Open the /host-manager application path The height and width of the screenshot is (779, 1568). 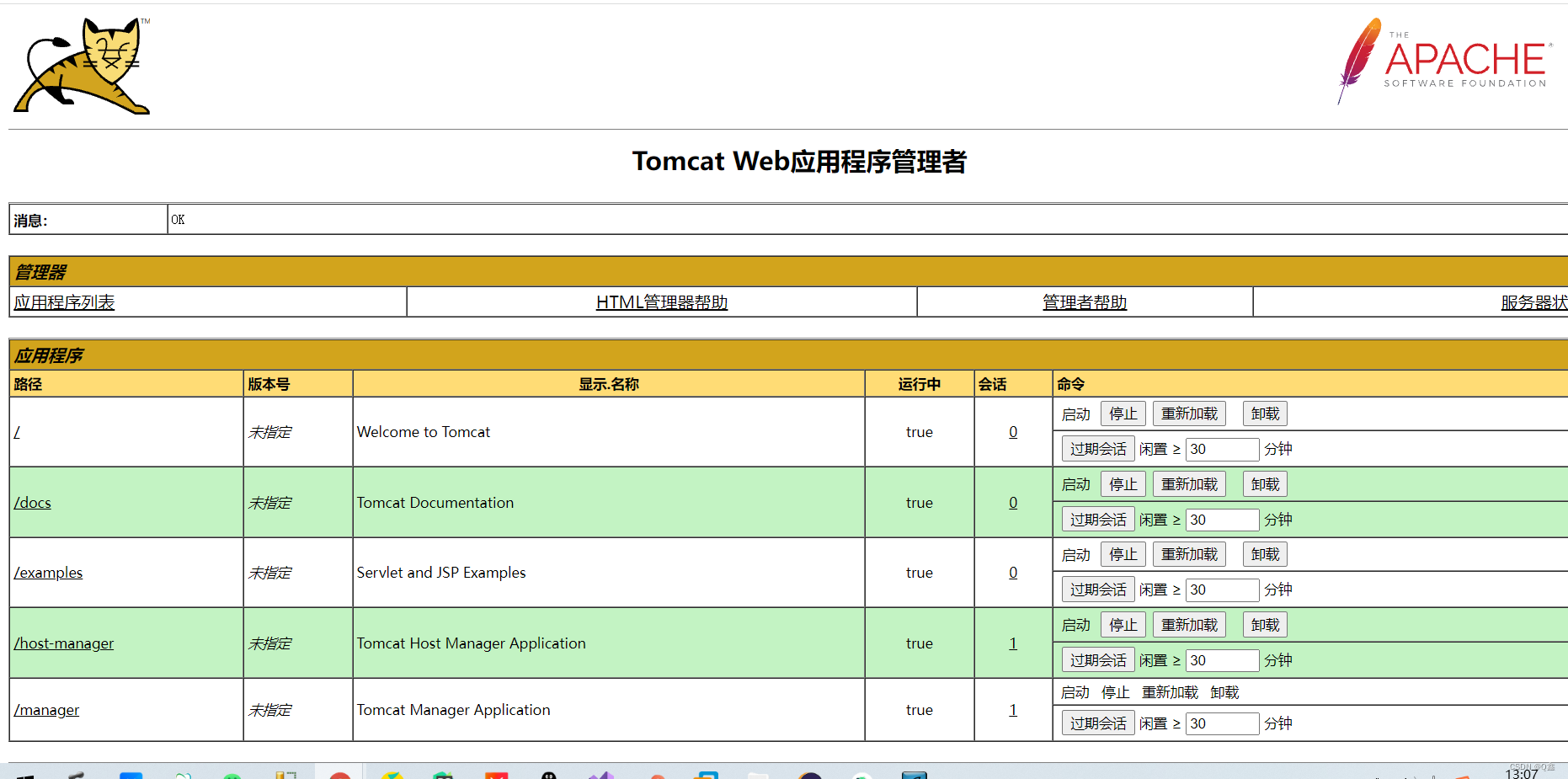[64, 643]
